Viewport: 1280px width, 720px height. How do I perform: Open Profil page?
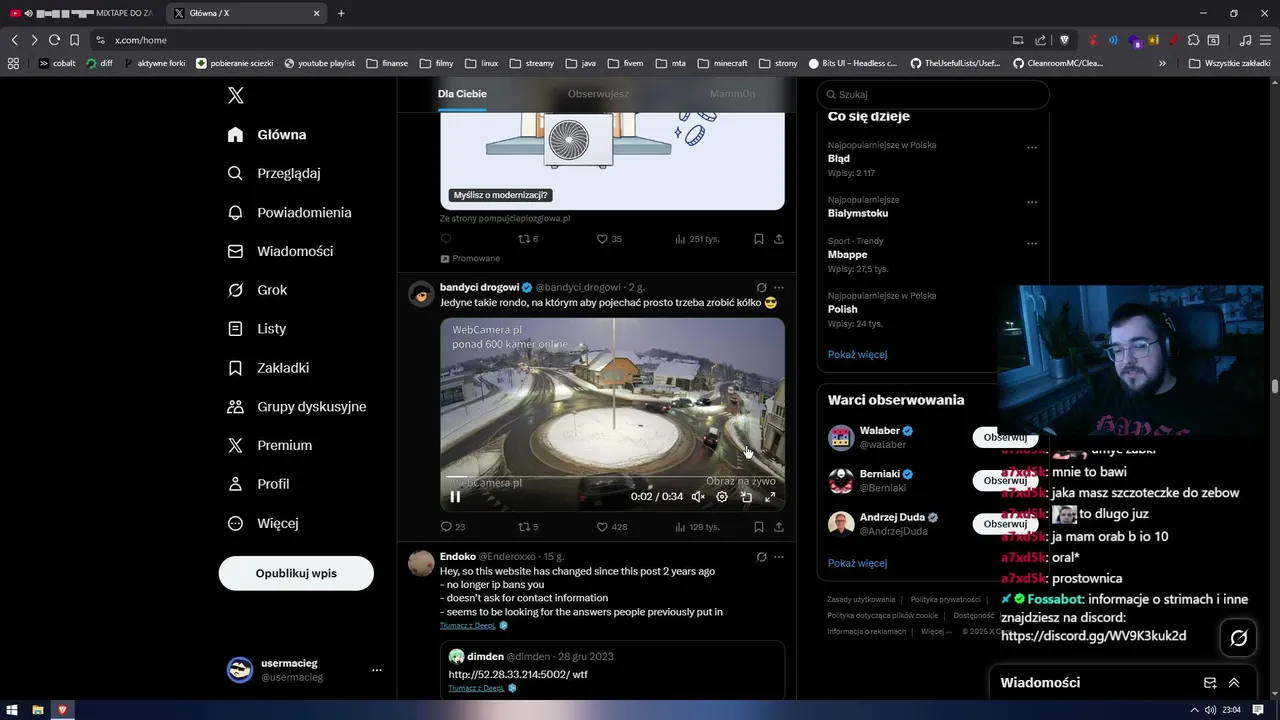(x=258, y=483)
